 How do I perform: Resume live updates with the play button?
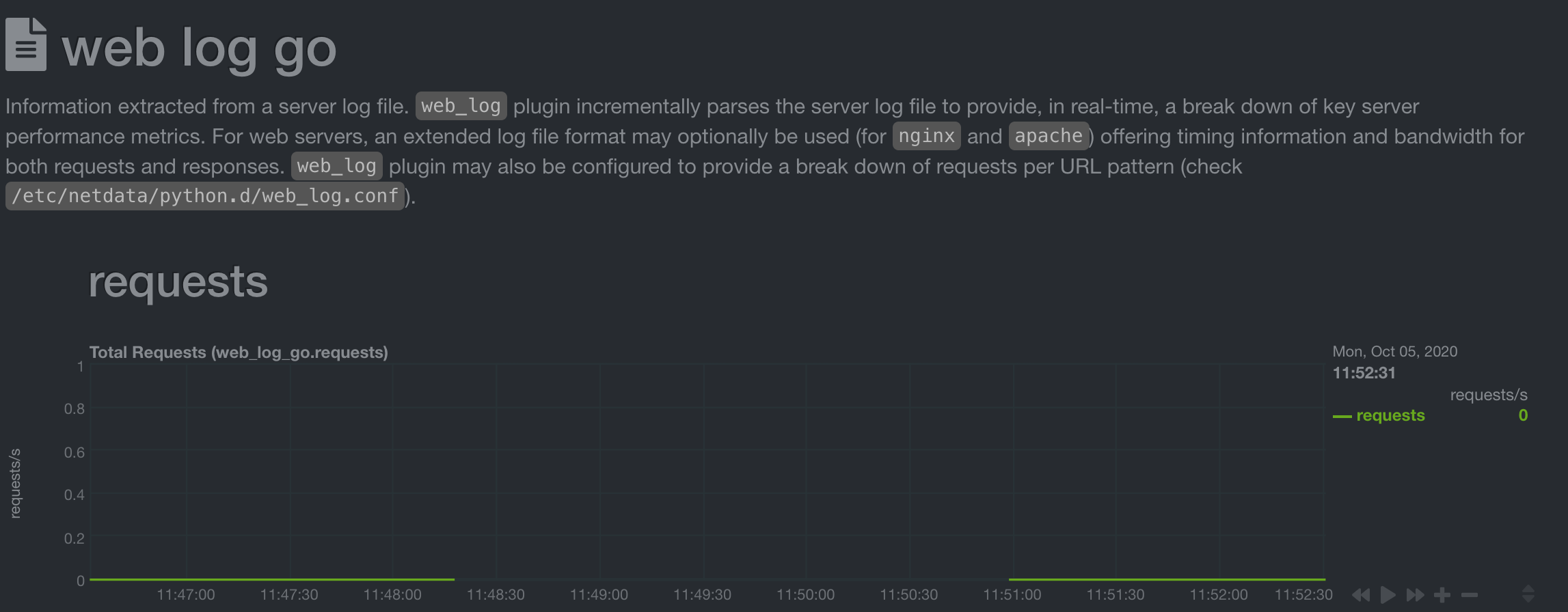[1386, 594]
